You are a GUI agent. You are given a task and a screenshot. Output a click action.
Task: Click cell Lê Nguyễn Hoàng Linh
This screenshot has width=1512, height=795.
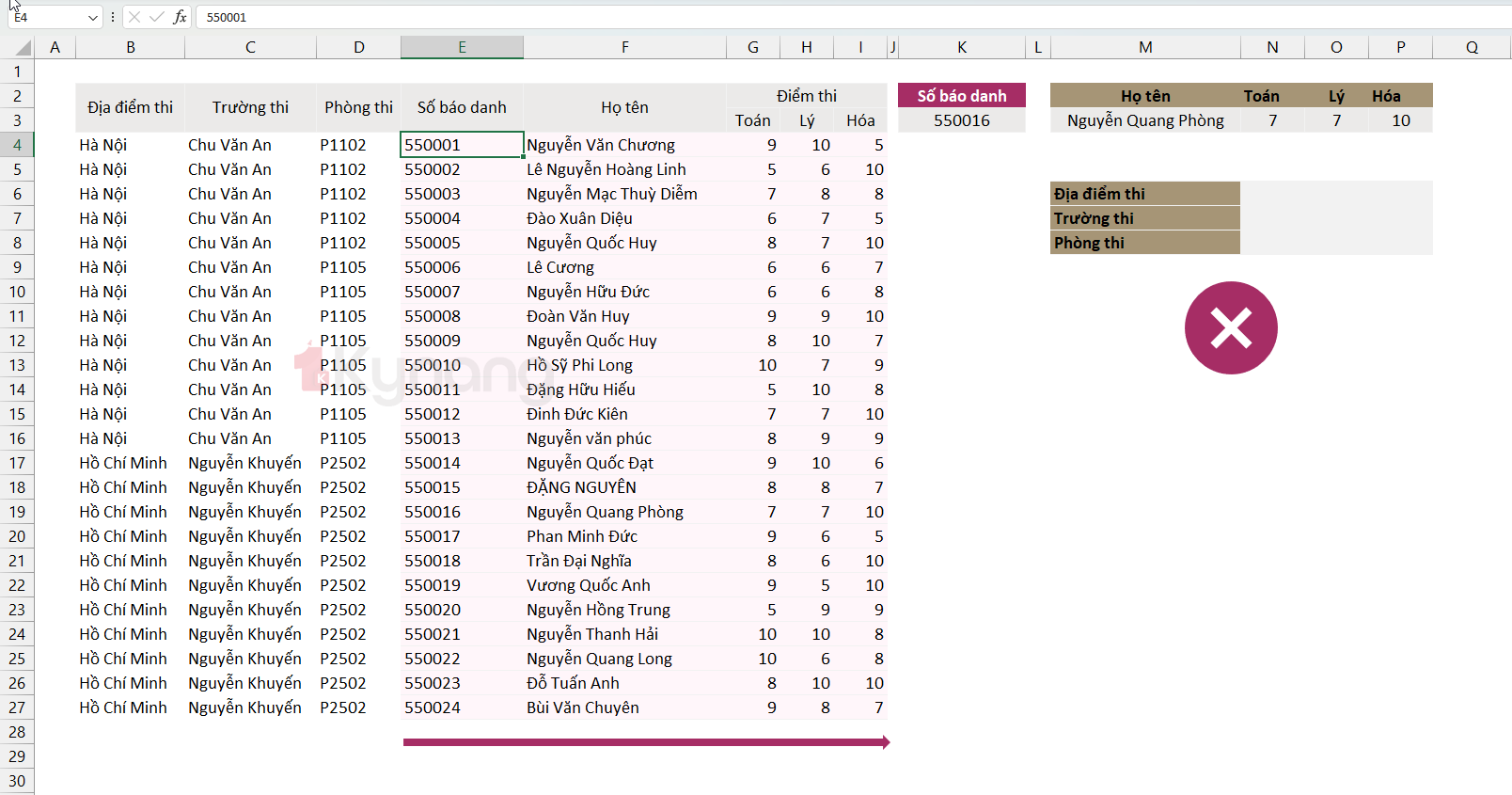pyautogui.click(x=624, y=169)
